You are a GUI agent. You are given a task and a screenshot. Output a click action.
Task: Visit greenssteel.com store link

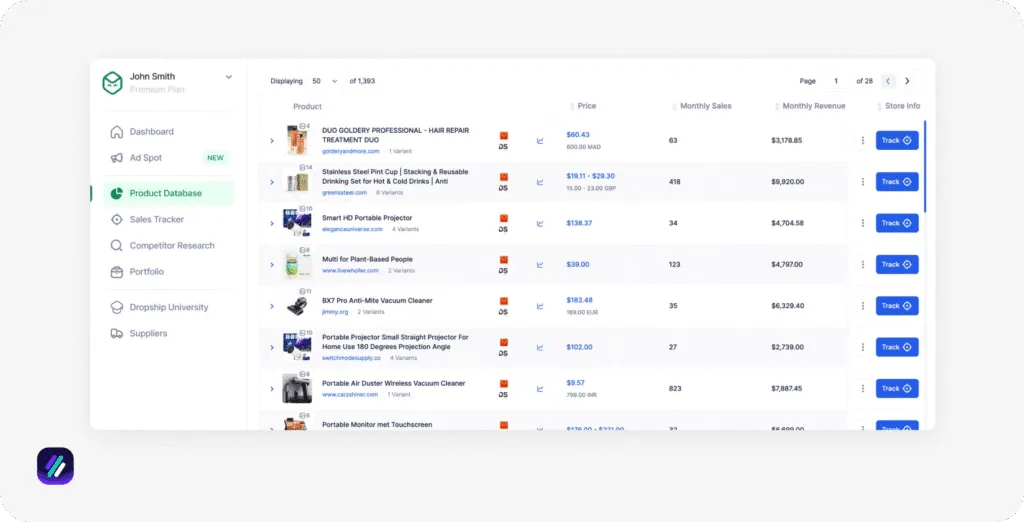pyautogui.click(x=344, y=193)
